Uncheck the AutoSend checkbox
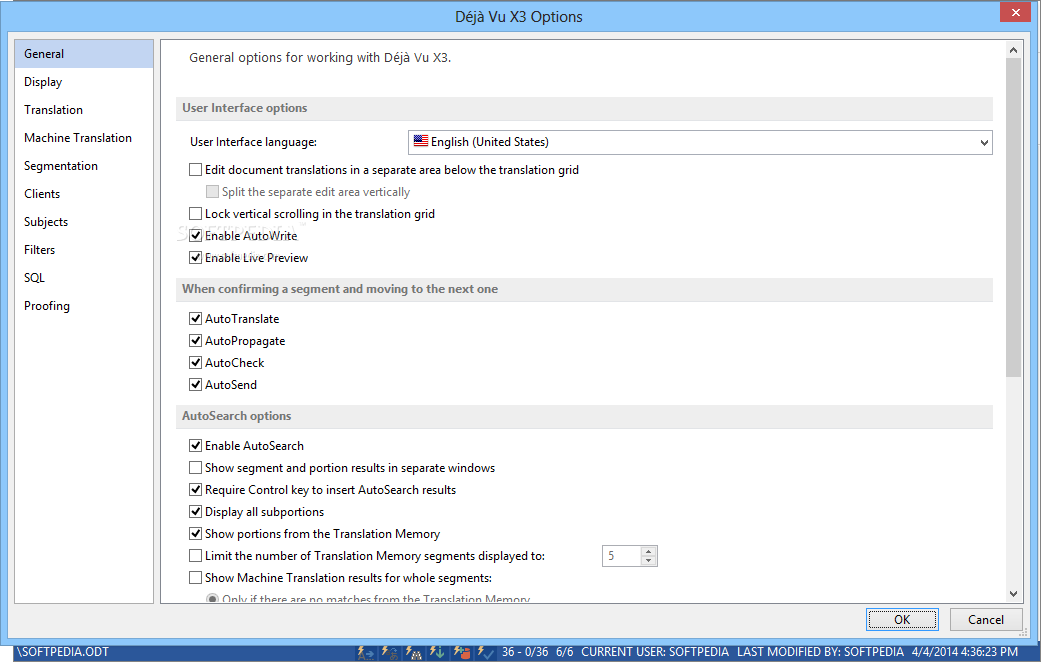Image resolution: width=1041 pixels, height=662 pixels. pos(195,384)
